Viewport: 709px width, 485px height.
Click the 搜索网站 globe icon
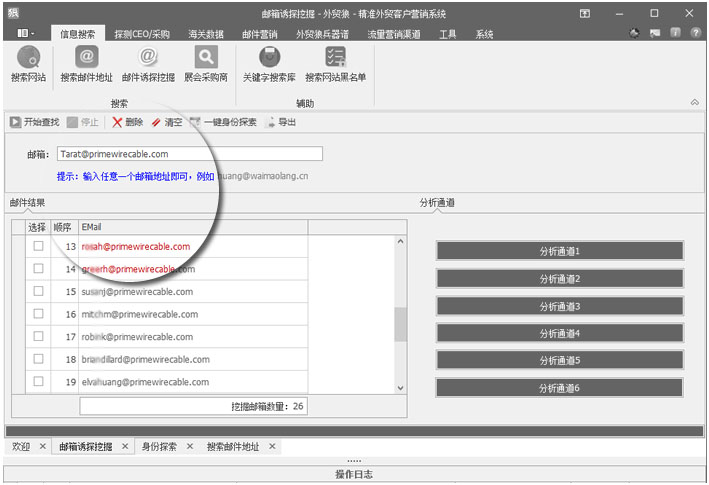(27, 59)
